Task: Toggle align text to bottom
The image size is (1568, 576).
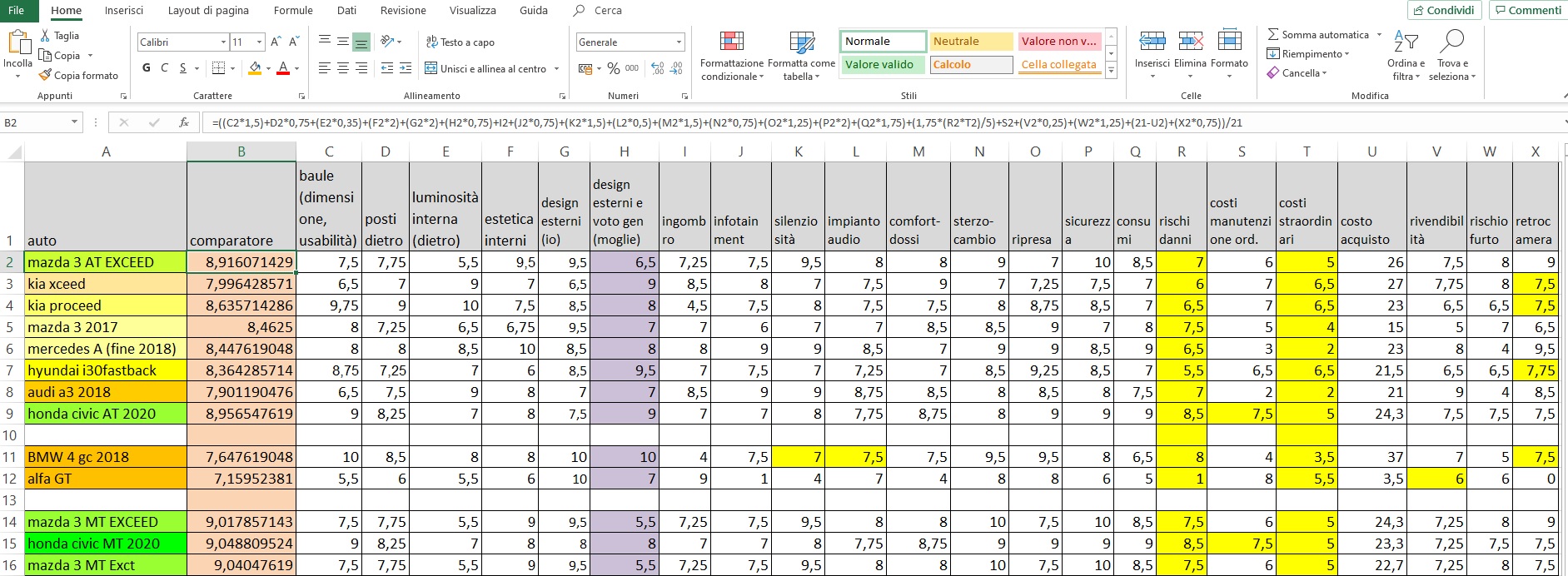Action: click(361, 42)
